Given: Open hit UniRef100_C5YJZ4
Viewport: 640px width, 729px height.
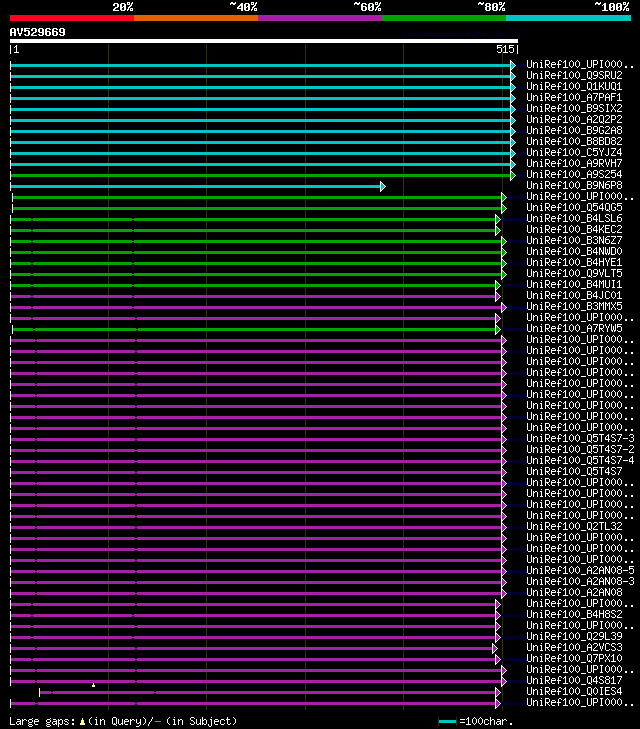Looking at the screenshot, I should [574, 152].
